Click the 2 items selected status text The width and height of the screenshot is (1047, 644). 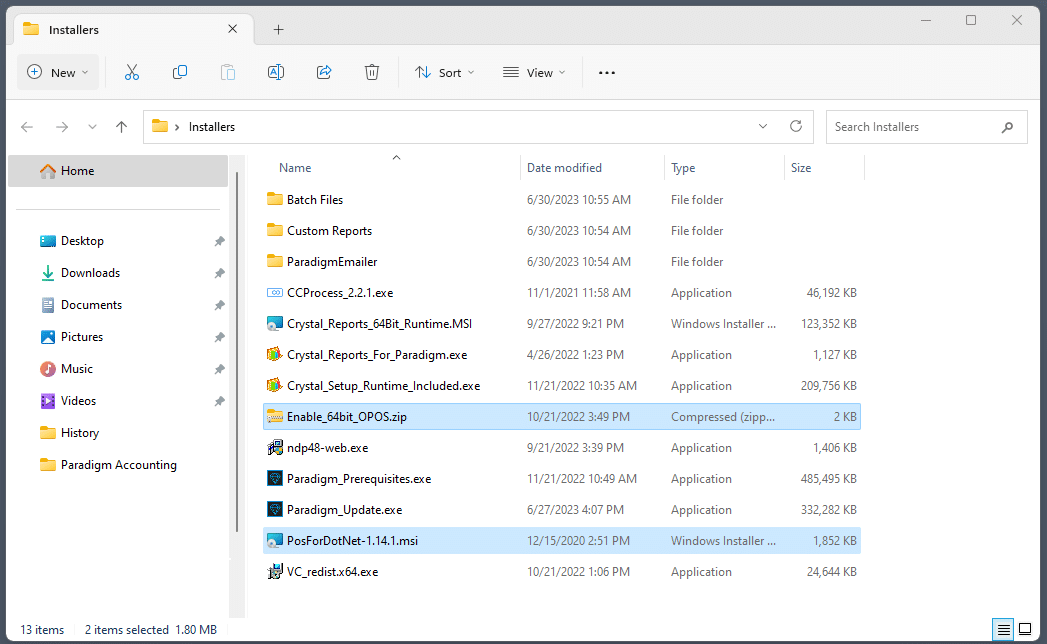127,630
